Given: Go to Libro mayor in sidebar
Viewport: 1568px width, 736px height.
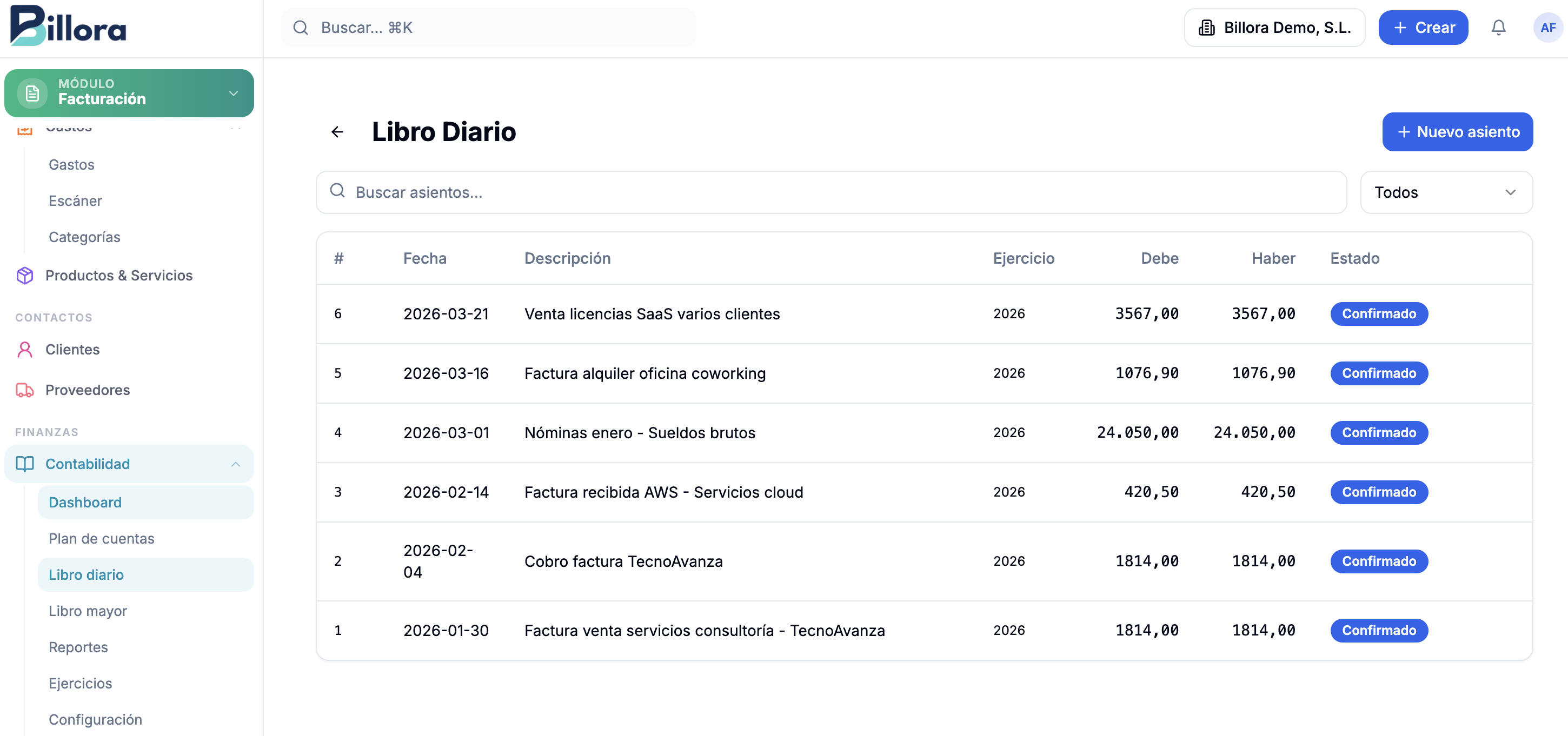Looking at the screenshot, I should 88,611.
